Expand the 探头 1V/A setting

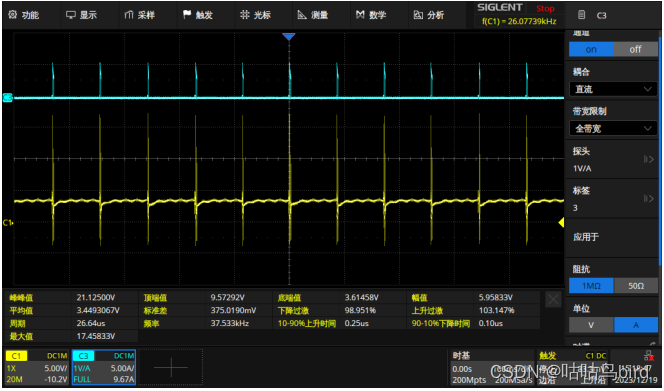pyautogui.click(x=613, y=160)
